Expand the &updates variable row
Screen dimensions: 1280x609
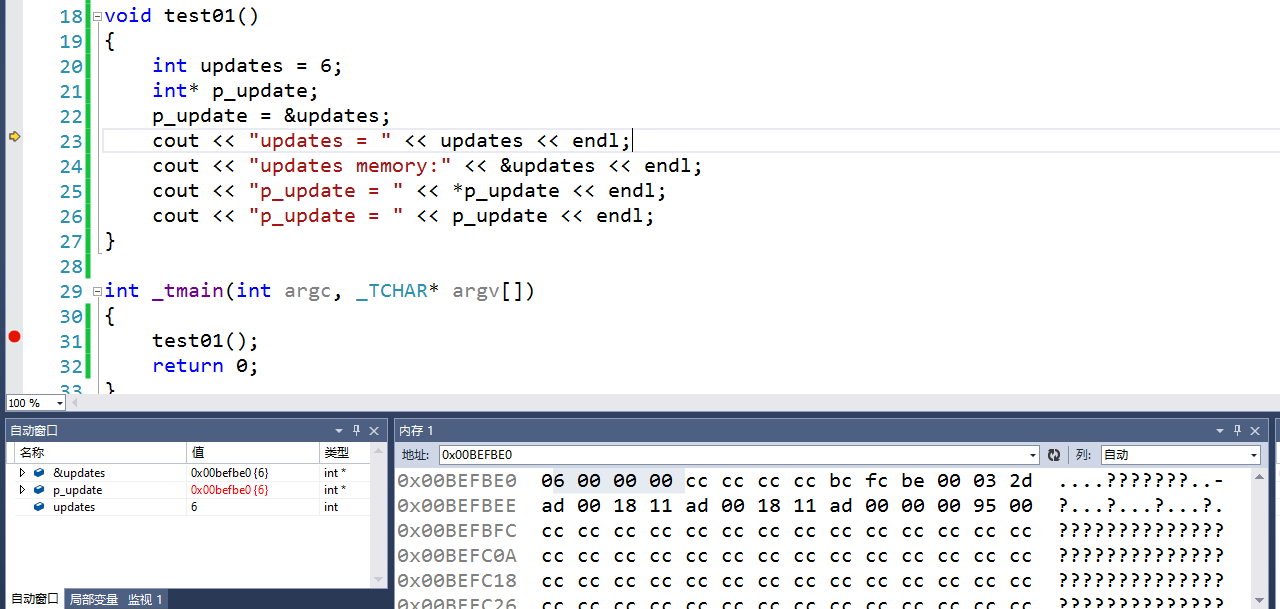tap(22, 473)
